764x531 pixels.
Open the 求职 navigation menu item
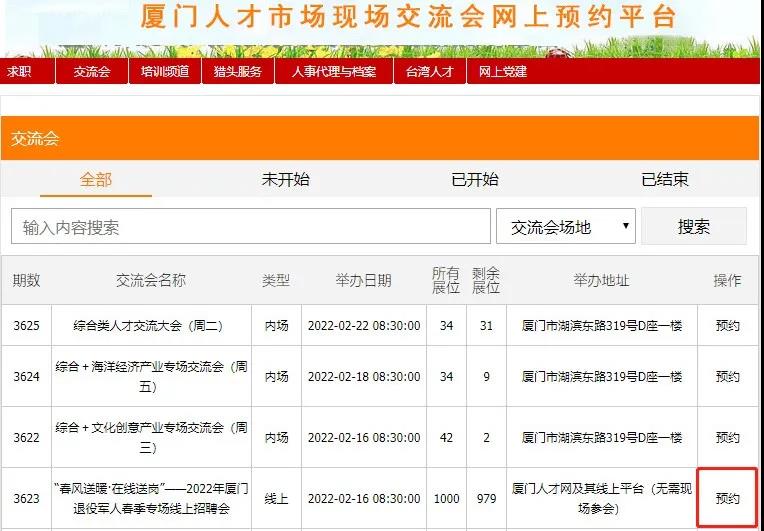coord(19,72)
